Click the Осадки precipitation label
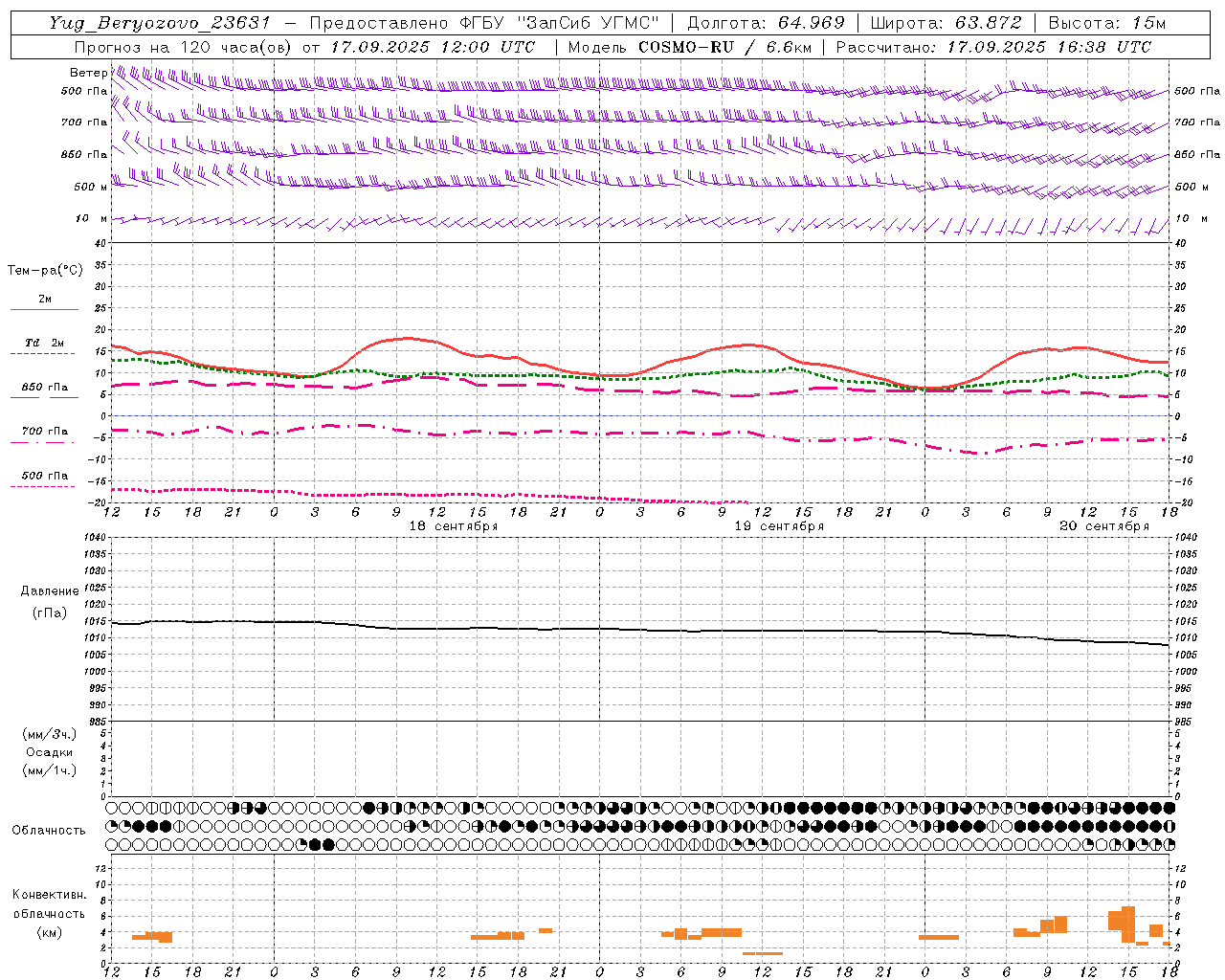This screenshot has width=1225, height=980. click(x=50, y=752)
